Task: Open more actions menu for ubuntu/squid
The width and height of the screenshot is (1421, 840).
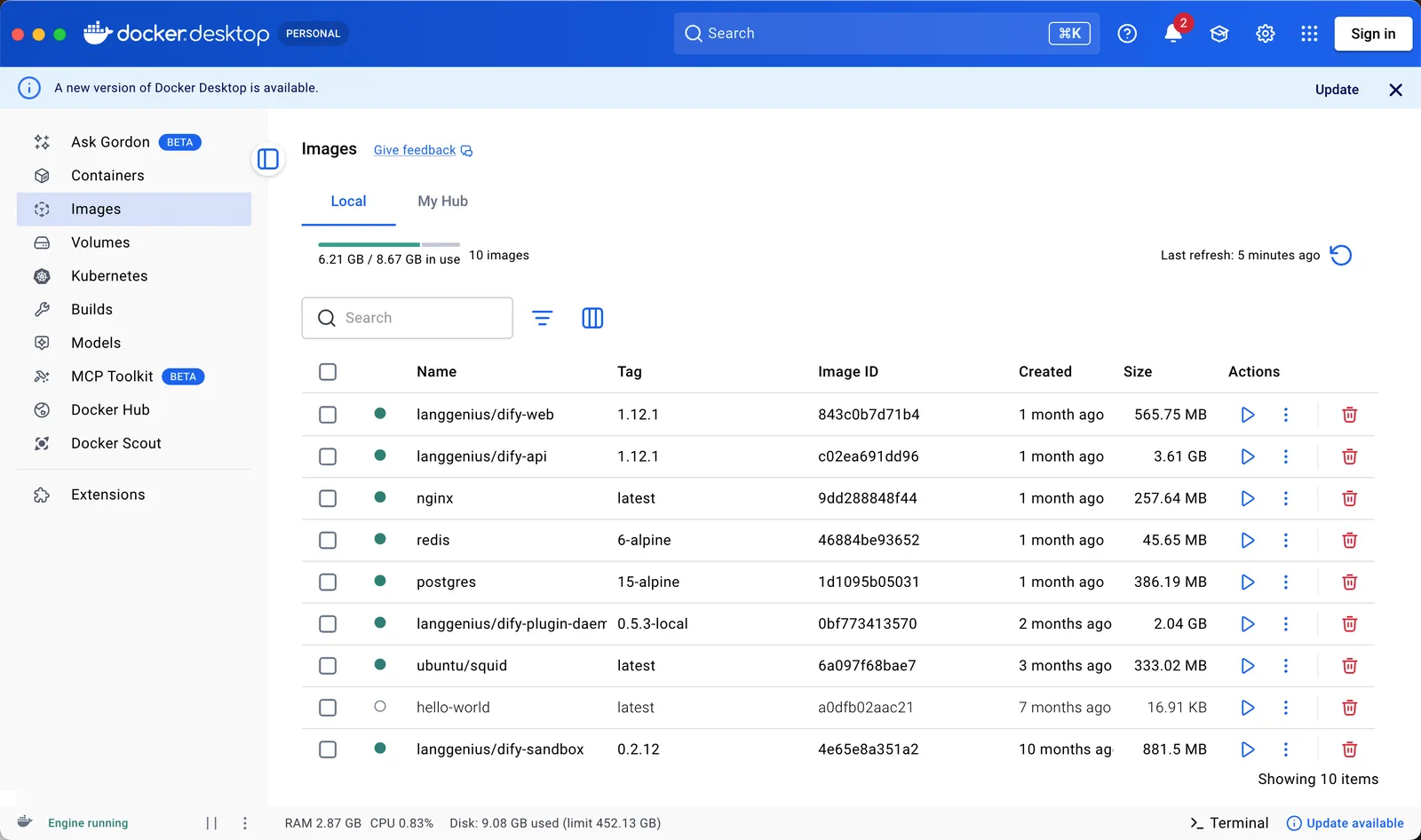Action: pos(1285,666)
